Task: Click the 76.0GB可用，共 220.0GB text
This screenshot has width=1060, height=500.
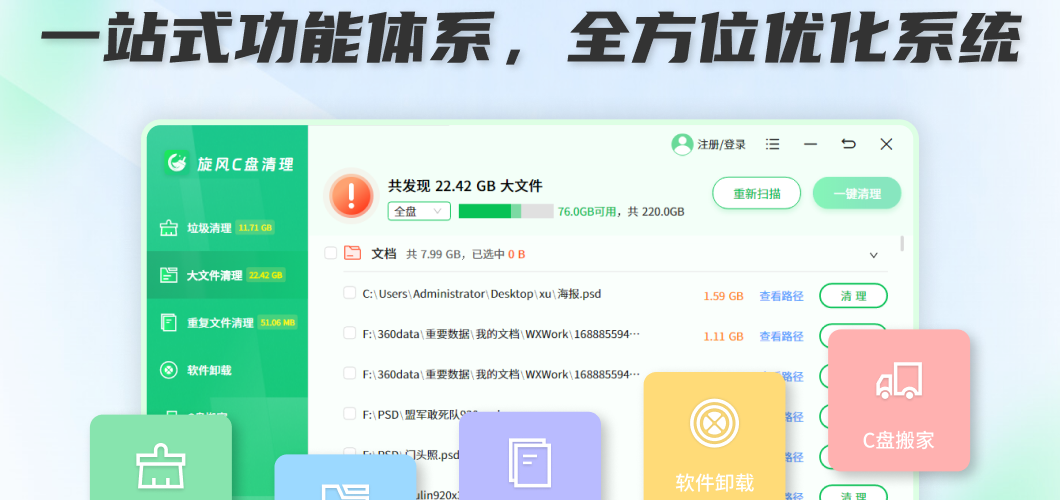Action: (621, 211)
